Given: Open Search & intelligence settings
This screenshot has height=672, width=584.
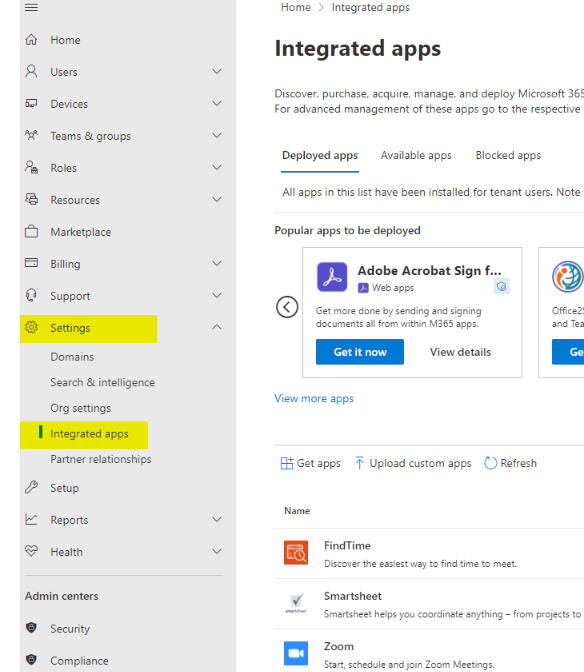Looking at the screenshot, I should tap(102, 382).
